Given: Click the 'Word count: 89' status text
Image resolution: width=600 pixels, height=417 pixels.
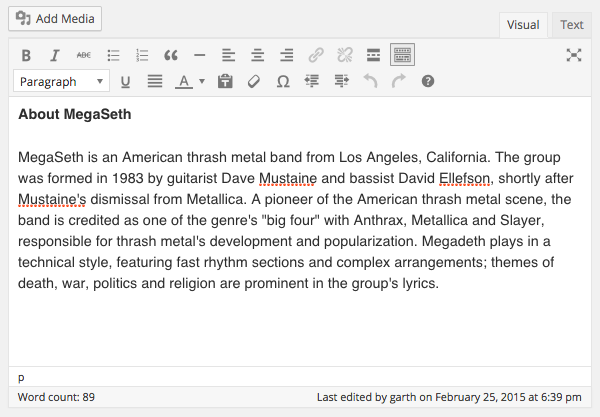Looking at the screenshot, I should pyautogui.click(x=56, y=397).
